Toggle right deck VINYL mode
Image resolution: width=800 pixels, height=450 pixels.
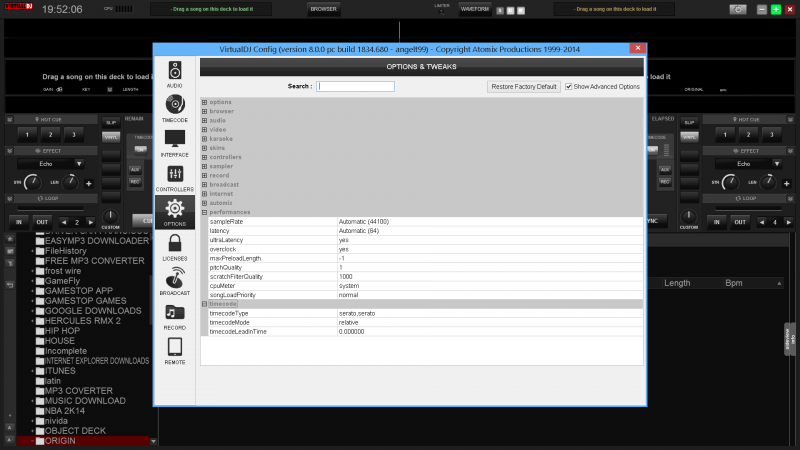pyautogui.click(x=689, y=137)
